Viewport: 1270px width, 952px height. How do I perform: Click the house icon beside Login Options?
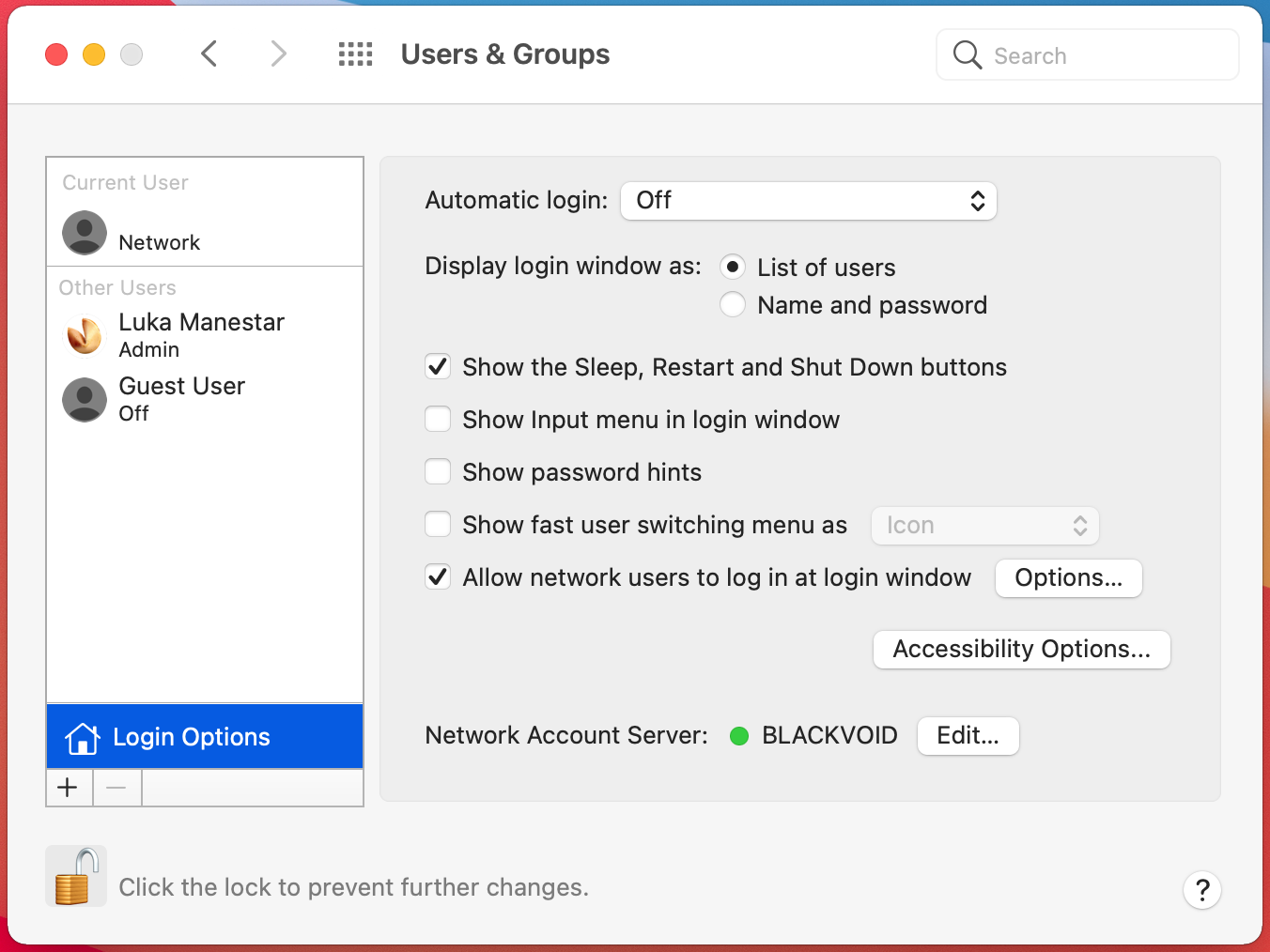83,738
